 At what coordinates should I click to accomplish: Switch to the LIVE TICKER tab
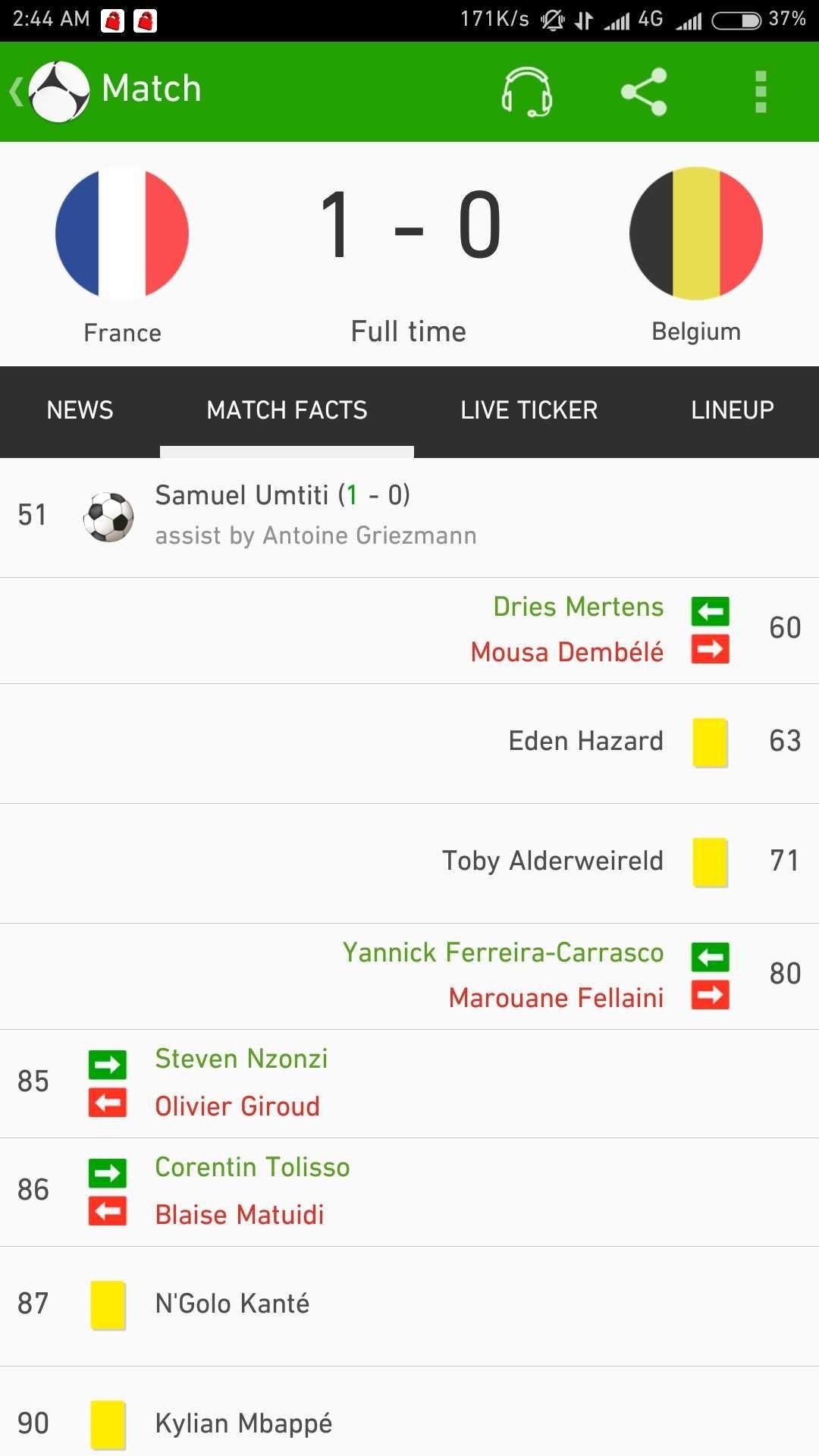(529, 410)
